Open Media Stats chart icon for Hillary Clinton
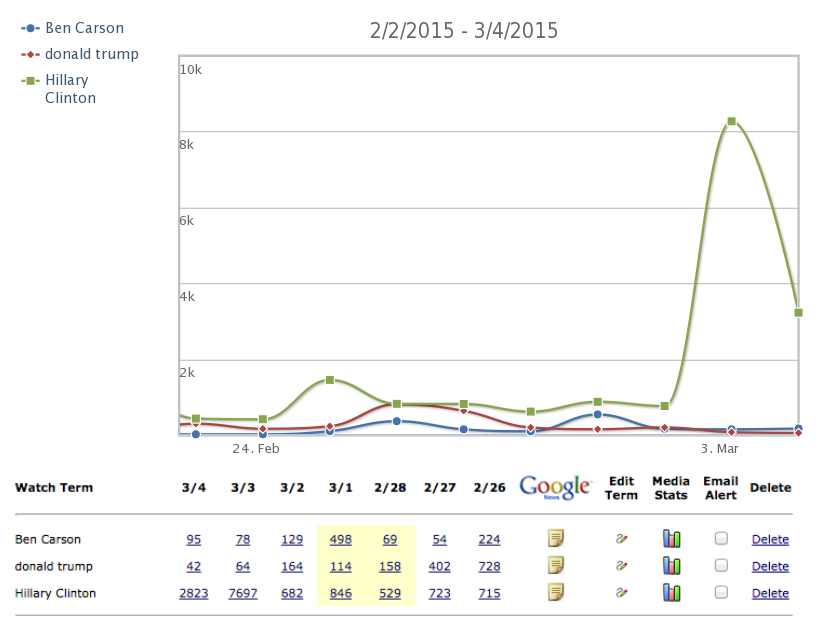The image size is (820, 629). click(671, 593)
